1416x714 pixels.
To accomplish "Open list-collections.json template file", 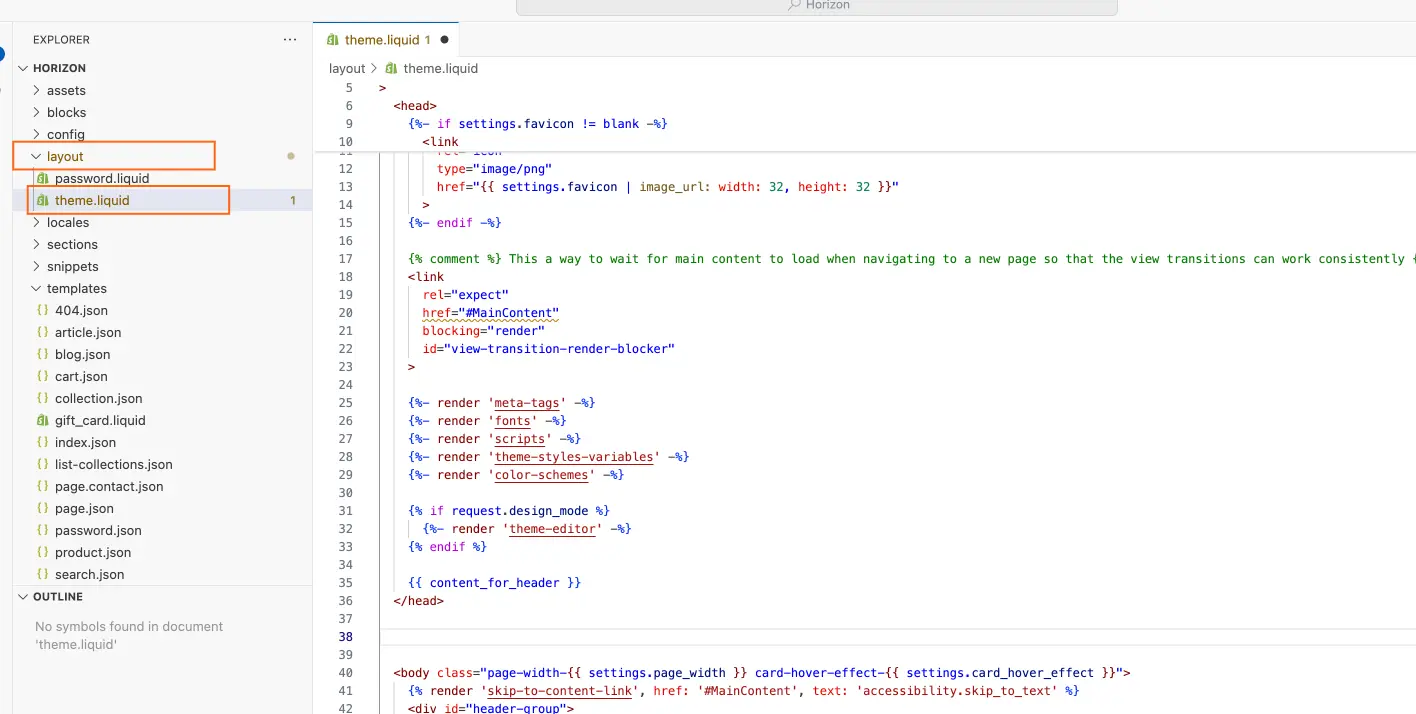I will pyautogui.click(x=114, y=464).
